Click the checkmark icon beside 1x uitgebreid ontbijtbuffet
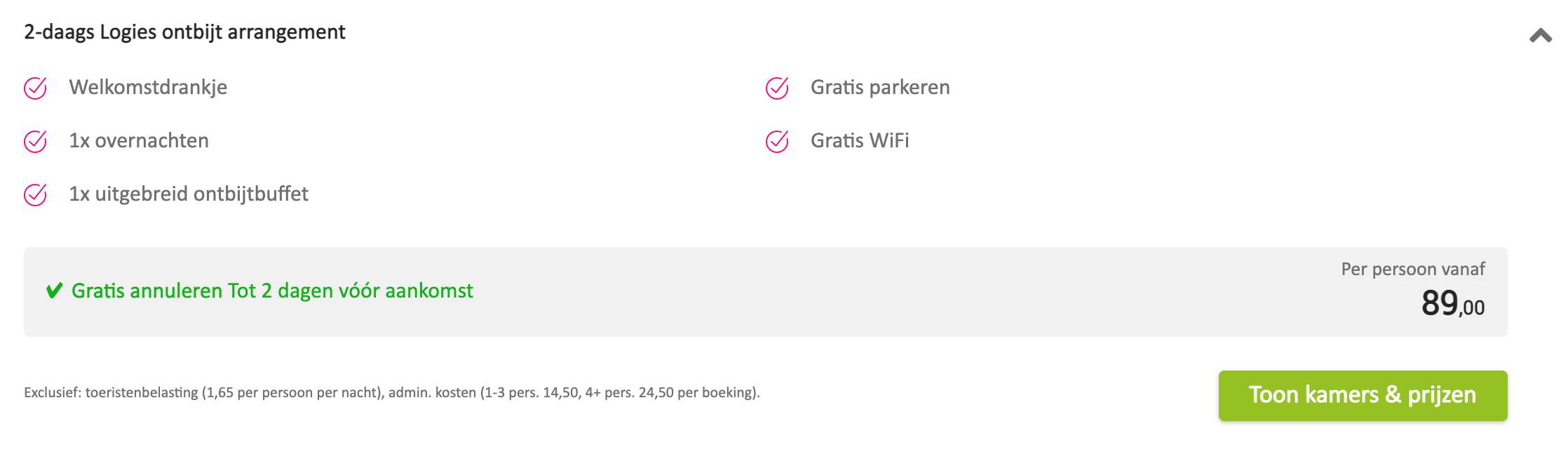Viewport: 1568px width, 459px height. (x=36, y=194)
